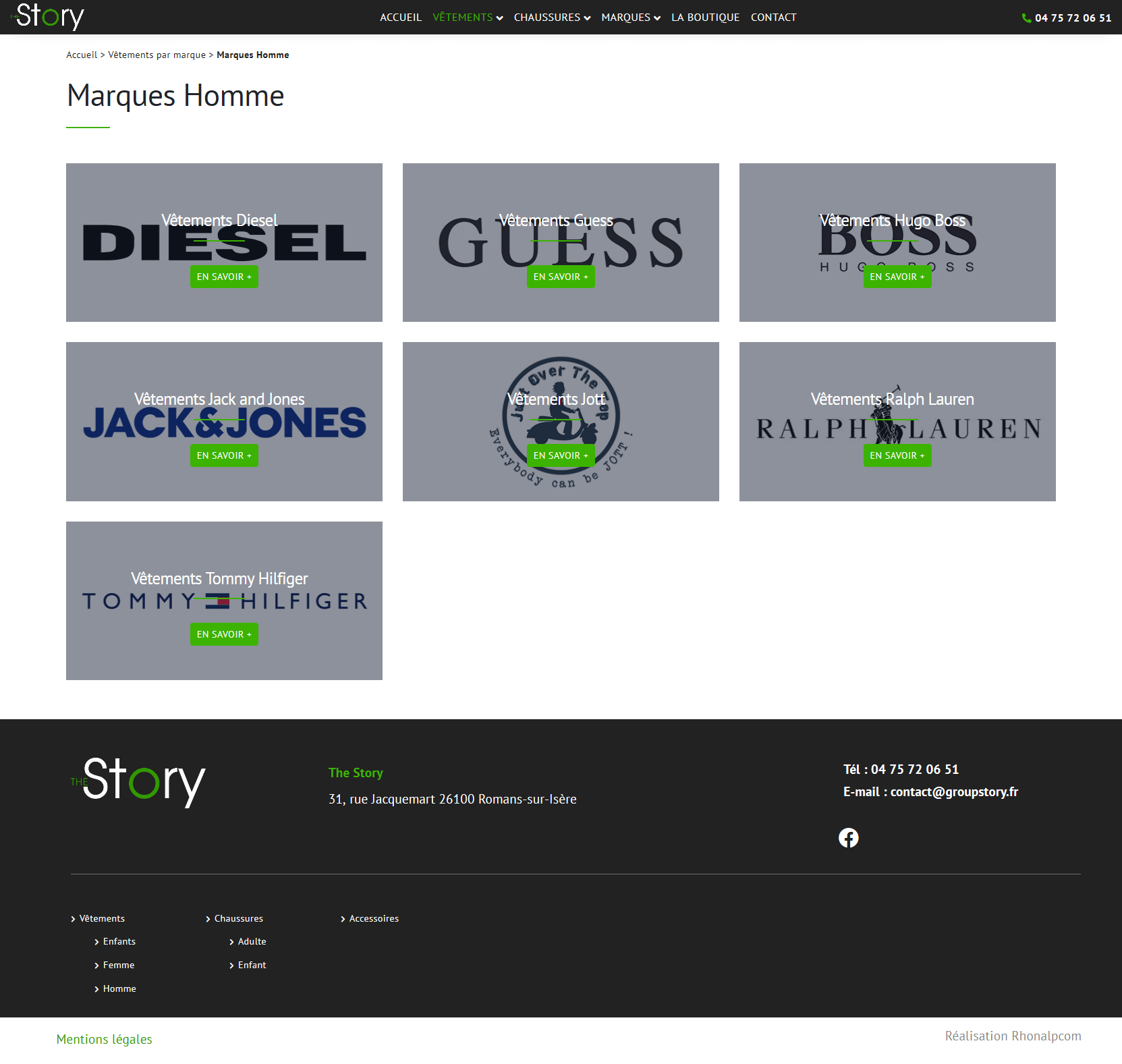Click The Story logo in footer
The width and height of the screenshot is (1122, 1064).
pyautogui.click(x=138, y=782)
